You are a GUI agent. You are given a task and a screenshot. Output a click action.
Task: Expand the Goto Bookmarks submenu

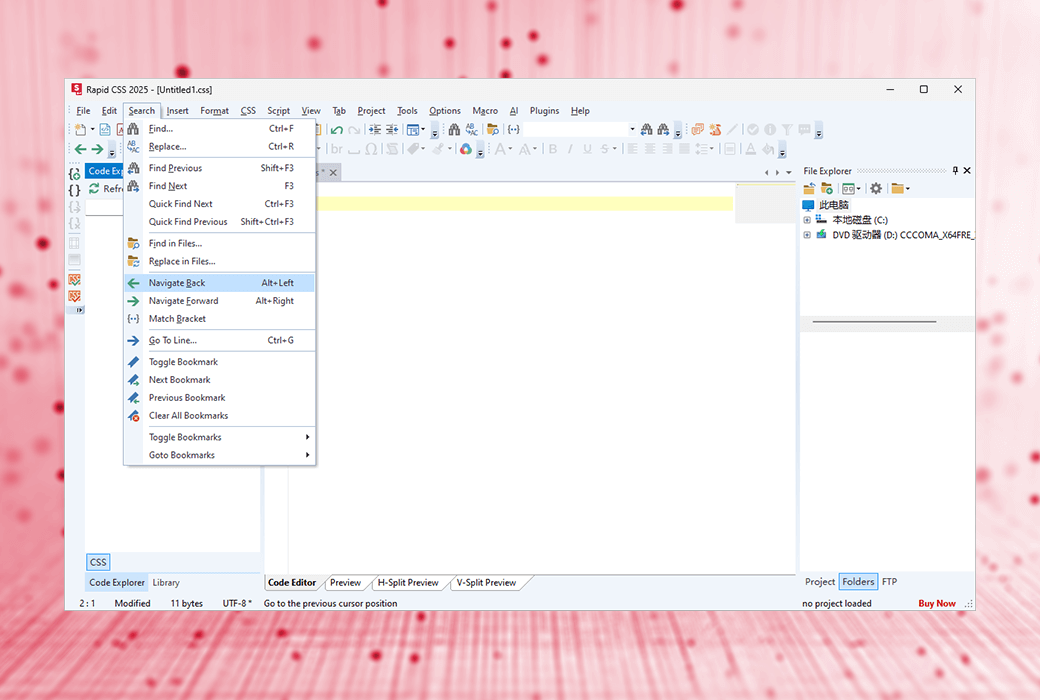pos(220,455)
